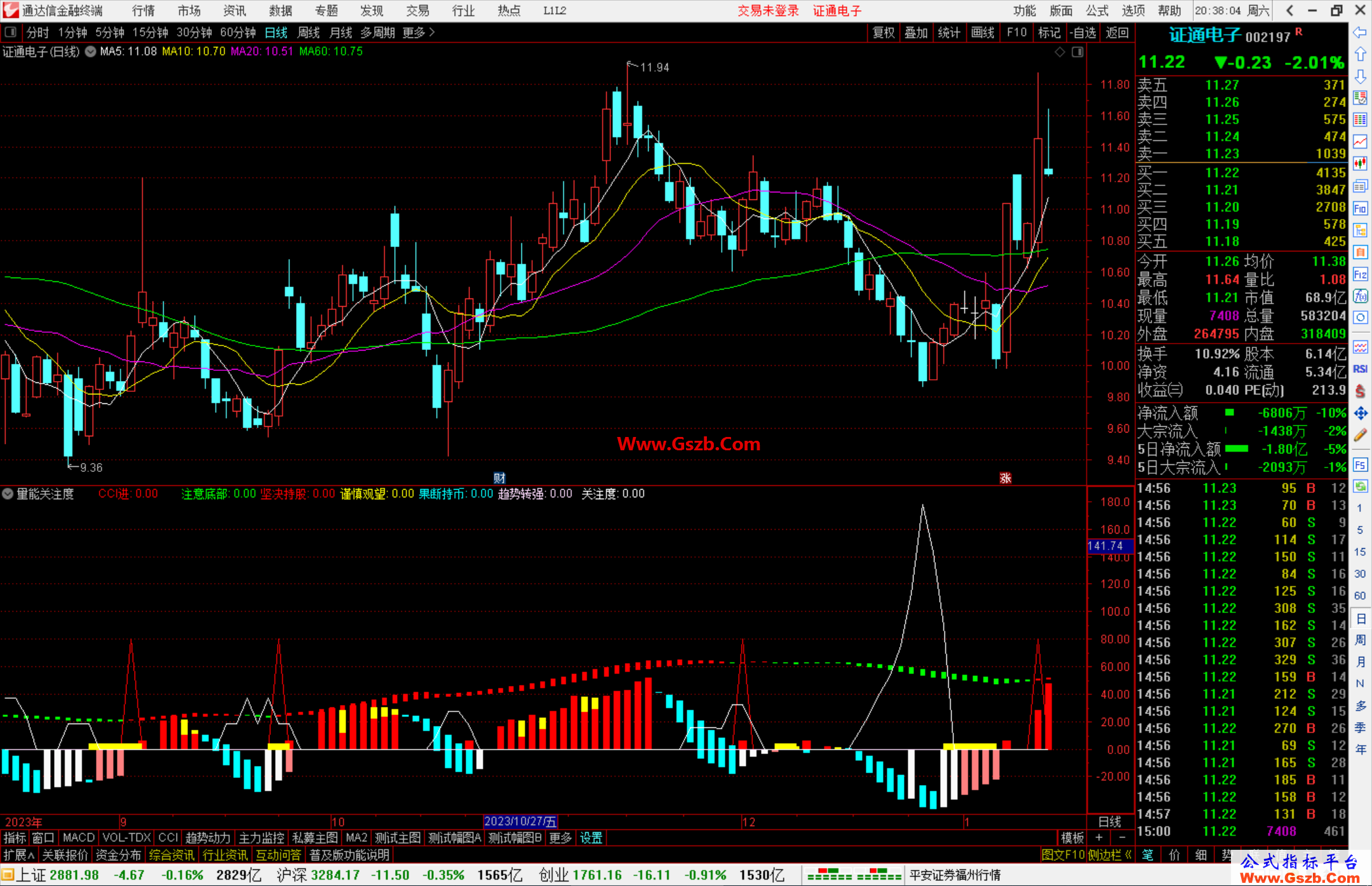Select the 月 monthly period in sidebar
This screenshot has height=886, width=1372.
click(x=1360, y=662)
